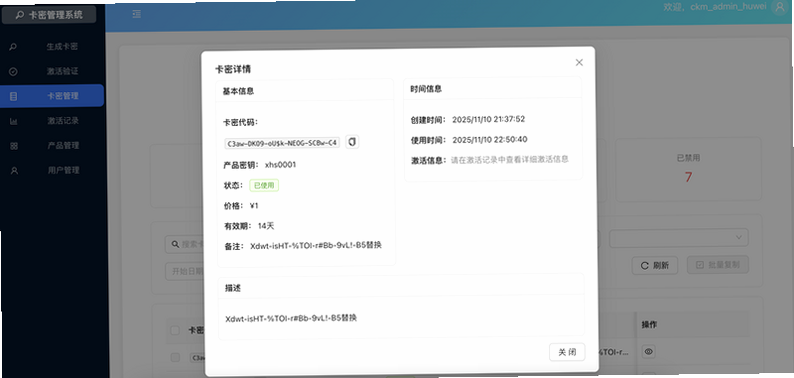Click the 产品管理 grid icon
The width and height of the screenshot is (794, 378).
tap(14, 145)
